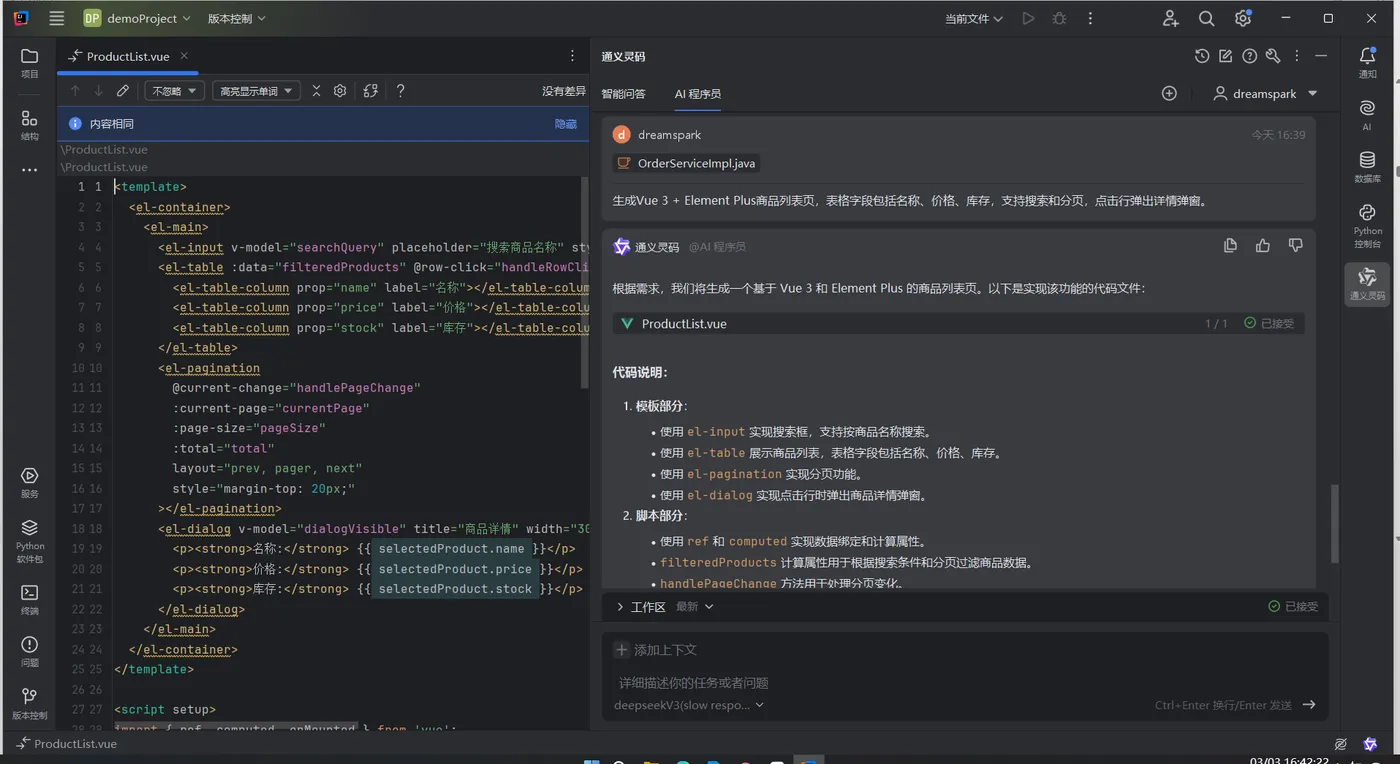Open the Version Control tool window in left sidebar
The width and height of the screenshot is (1400, 764).
pyautogui.click(x=30, y=704)
